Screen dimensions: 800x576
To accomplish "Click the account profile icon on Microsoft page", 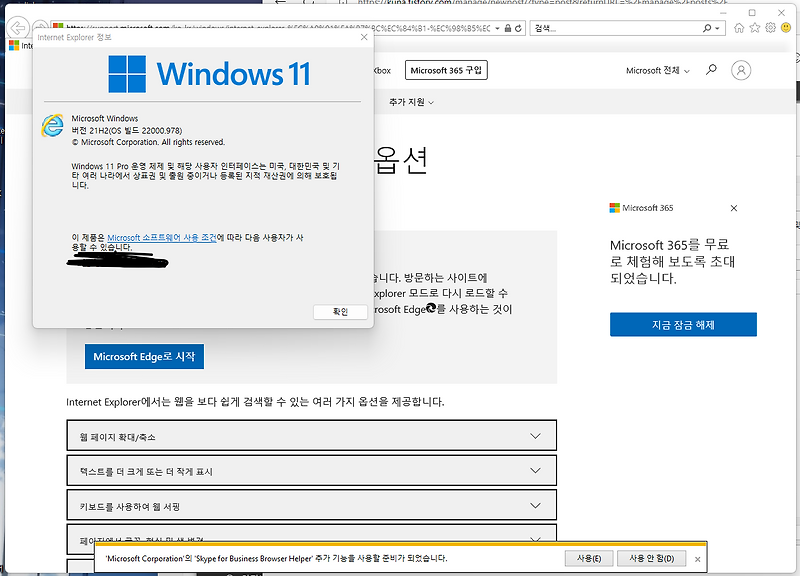I will click(x=740, y=70).
